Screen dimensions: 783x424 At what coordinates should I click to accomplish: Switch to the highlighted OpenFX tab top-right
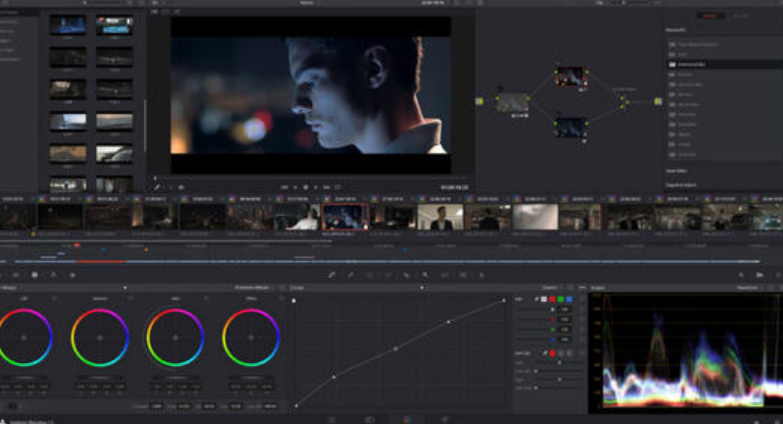(710, 15)
